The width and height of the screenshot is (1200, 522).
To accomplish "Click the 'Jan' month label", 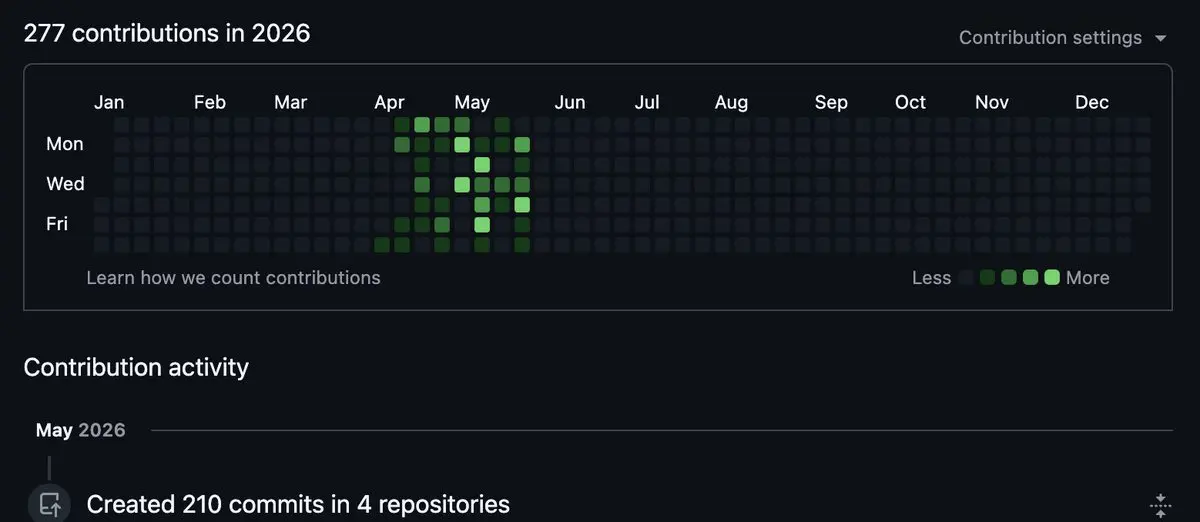I will pyautogui.click(x=109, y=102).
